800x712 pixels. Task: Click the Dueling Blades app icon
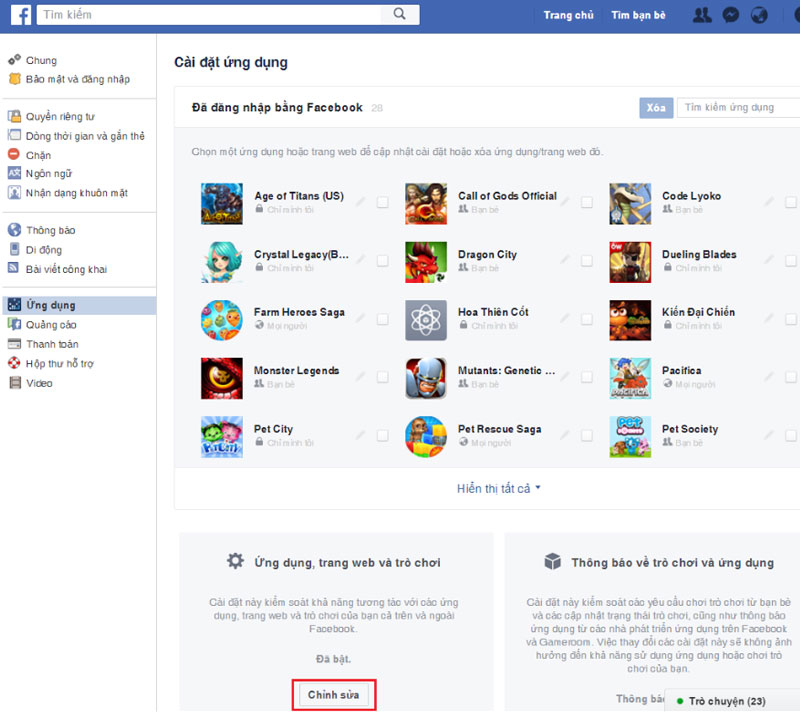(x=630, y=262)
